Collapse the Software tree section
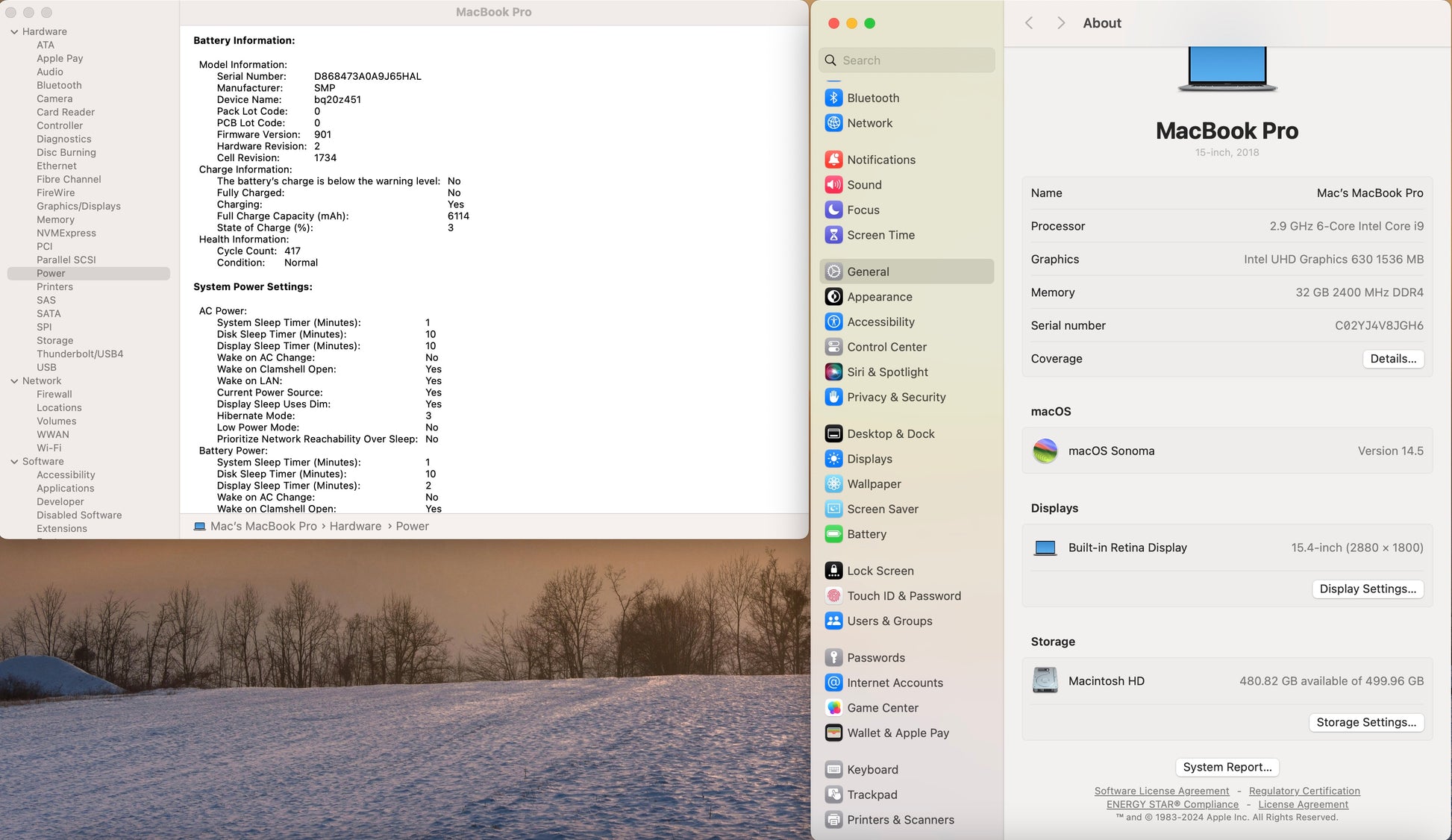This screenshot has width=1452, height=840. tap(14, 462)
